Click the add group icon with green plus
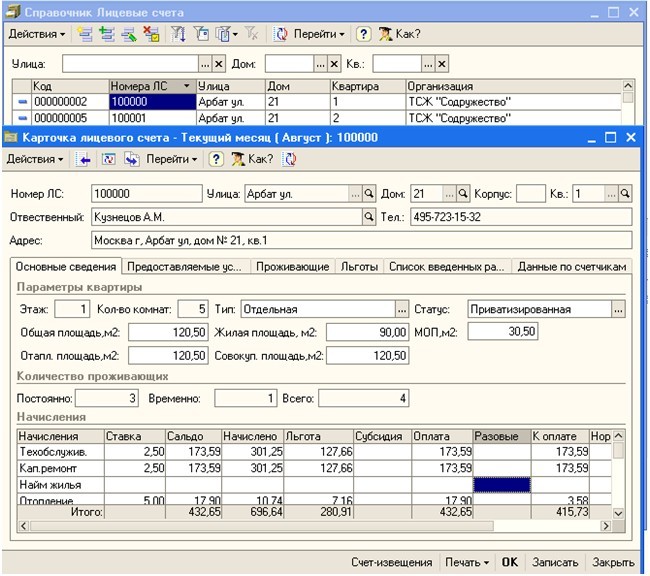This screenshot has height=576, width=650. (107, 34)
